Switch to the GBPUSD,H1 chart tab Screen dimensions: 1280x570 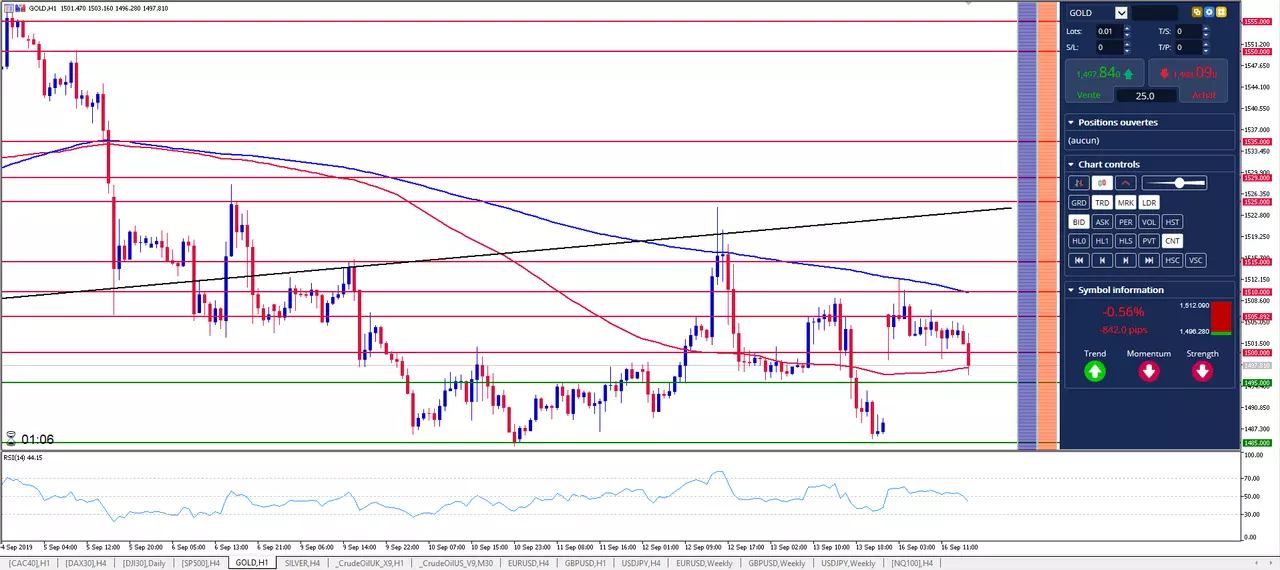[x=585, y=563]
